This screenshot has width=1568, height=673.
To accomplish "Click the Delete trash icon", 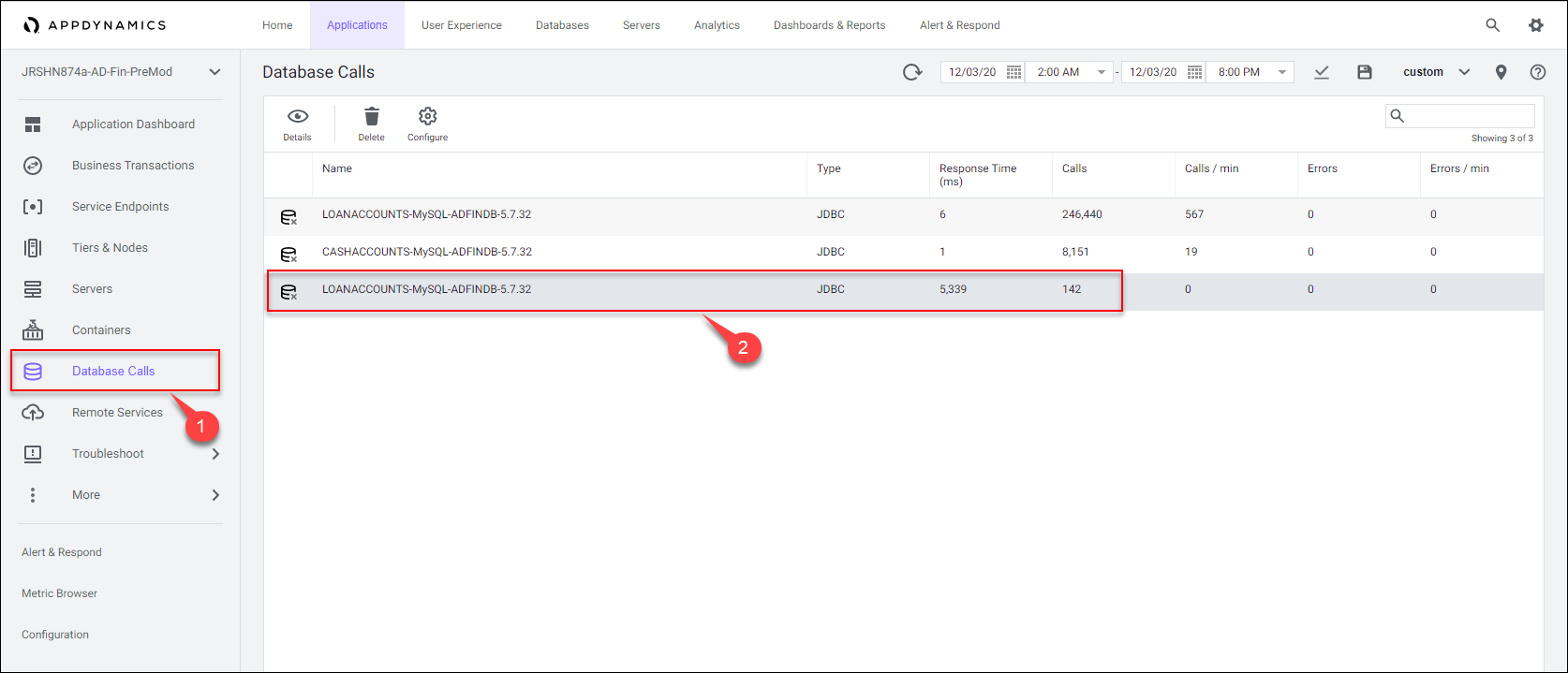I will (372, 117).
